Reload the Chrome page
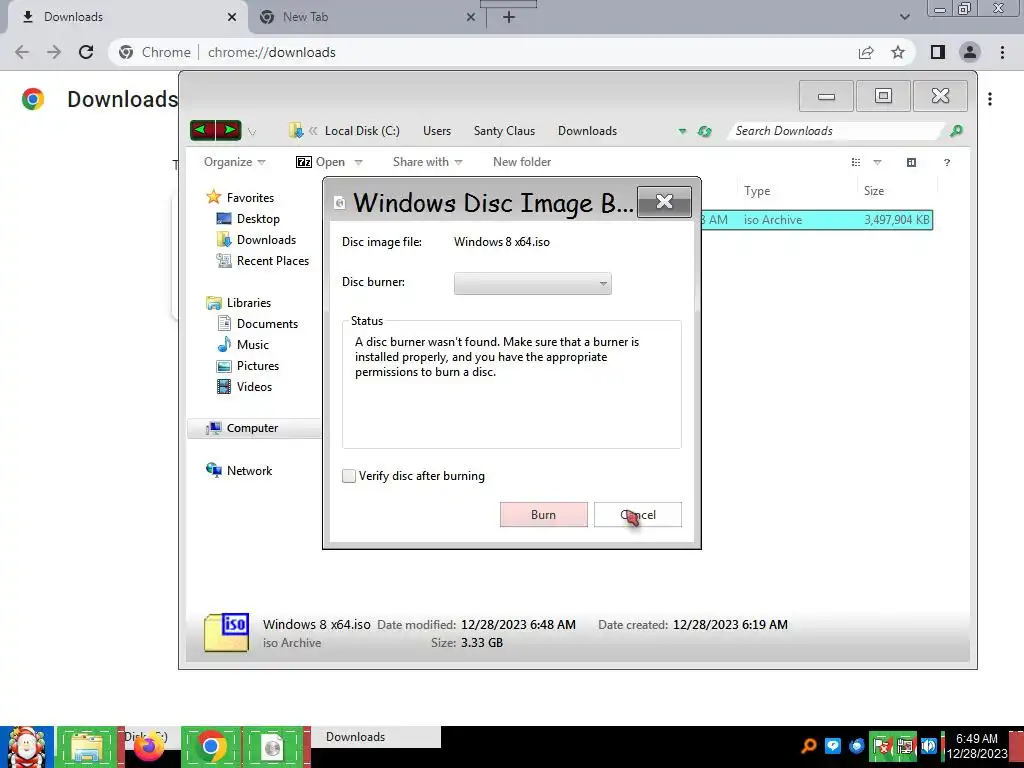Screen dimensions: 1024x768 (86, 52)
